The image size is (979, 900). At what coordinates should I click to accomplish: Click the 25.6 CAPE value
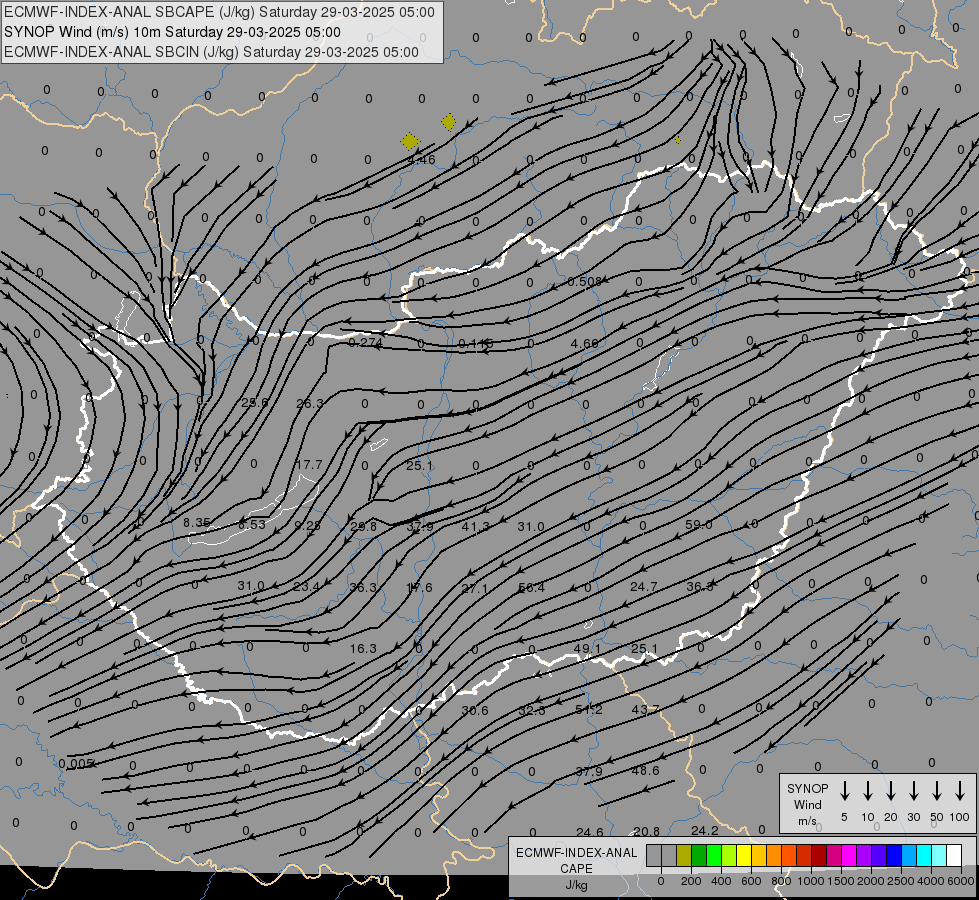click(x=255, y=403)
